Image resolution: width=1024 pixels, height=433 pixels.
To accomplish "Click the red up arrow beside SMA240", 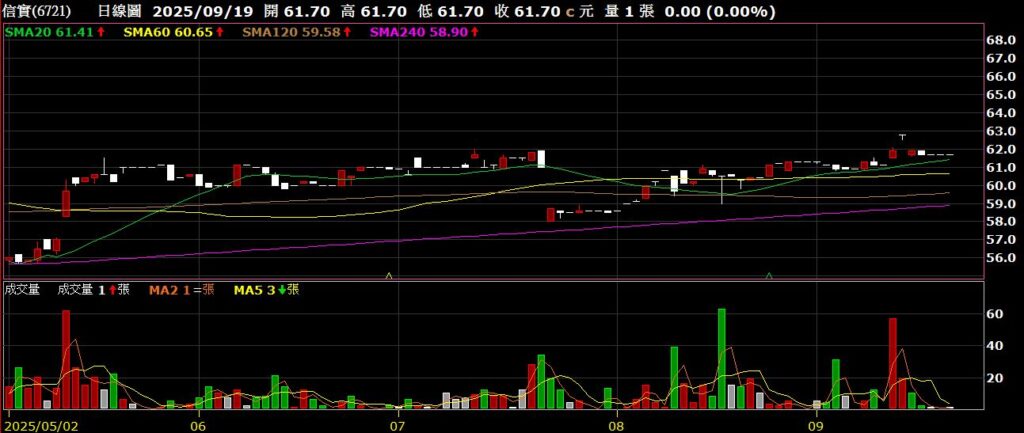I will click(x=474, y=33).
